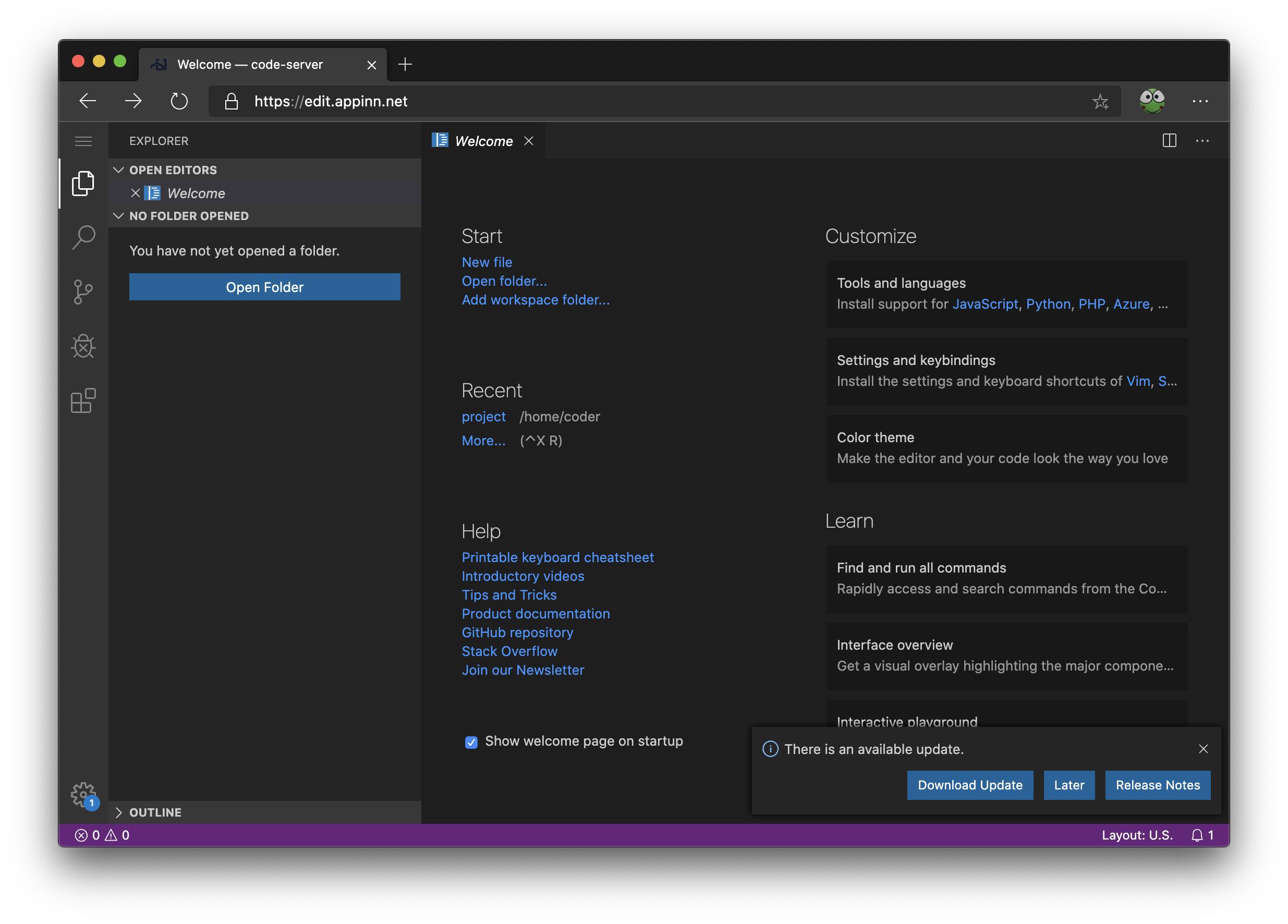Open the hamburger application menu
The width and height of the screenshot is (1288, 924).
83,141
